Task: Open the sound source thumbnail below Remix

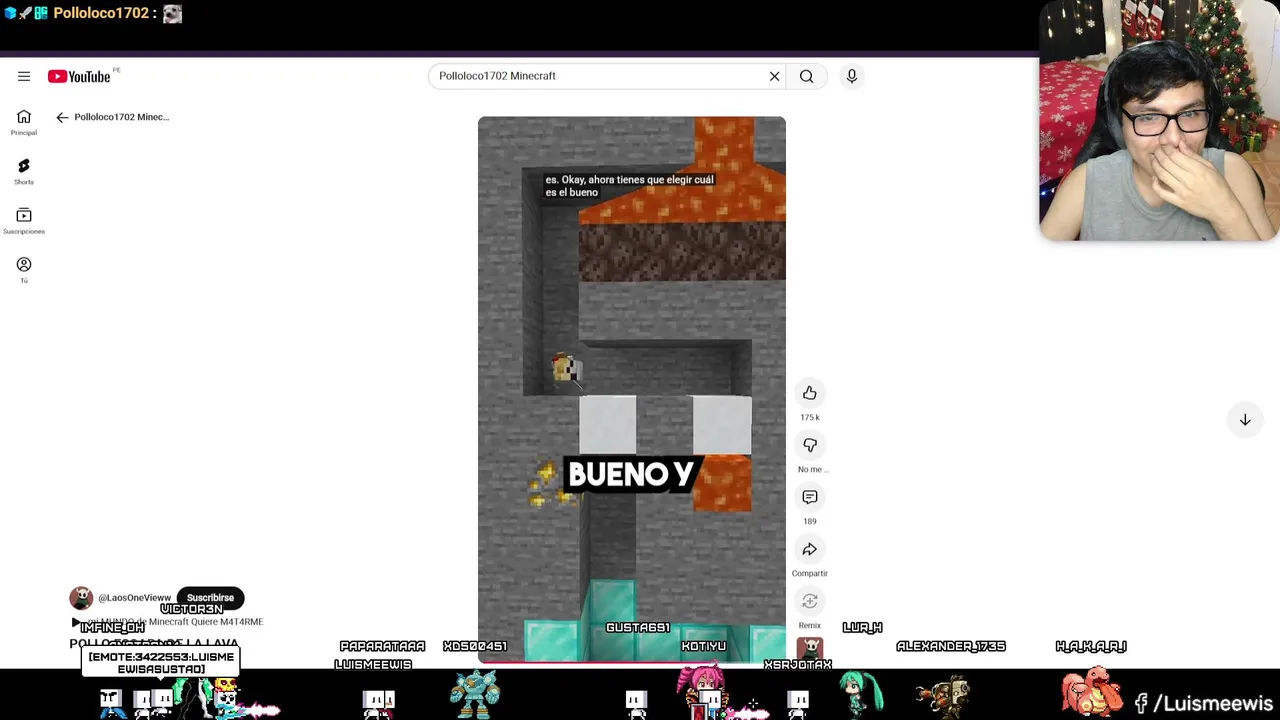Action: click(x=810, y=649)
